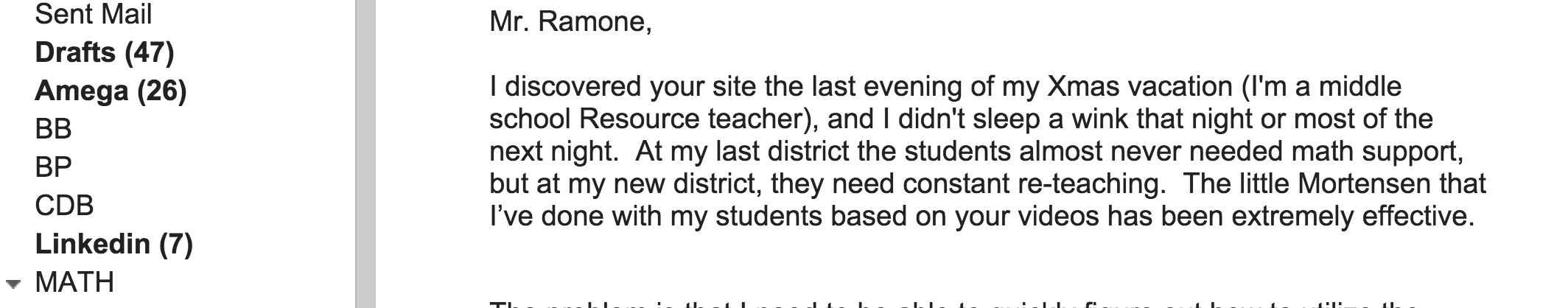The height and width of the screenshot is (308, 1568).
Task: Open the Sent Mail folder
Action: coord(93,15)
